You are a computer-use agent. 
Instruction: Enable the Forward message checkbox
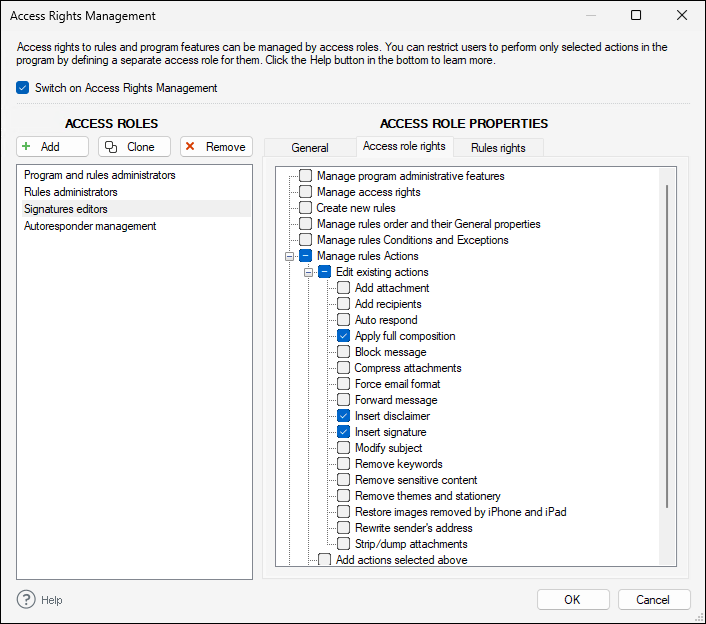343,400
